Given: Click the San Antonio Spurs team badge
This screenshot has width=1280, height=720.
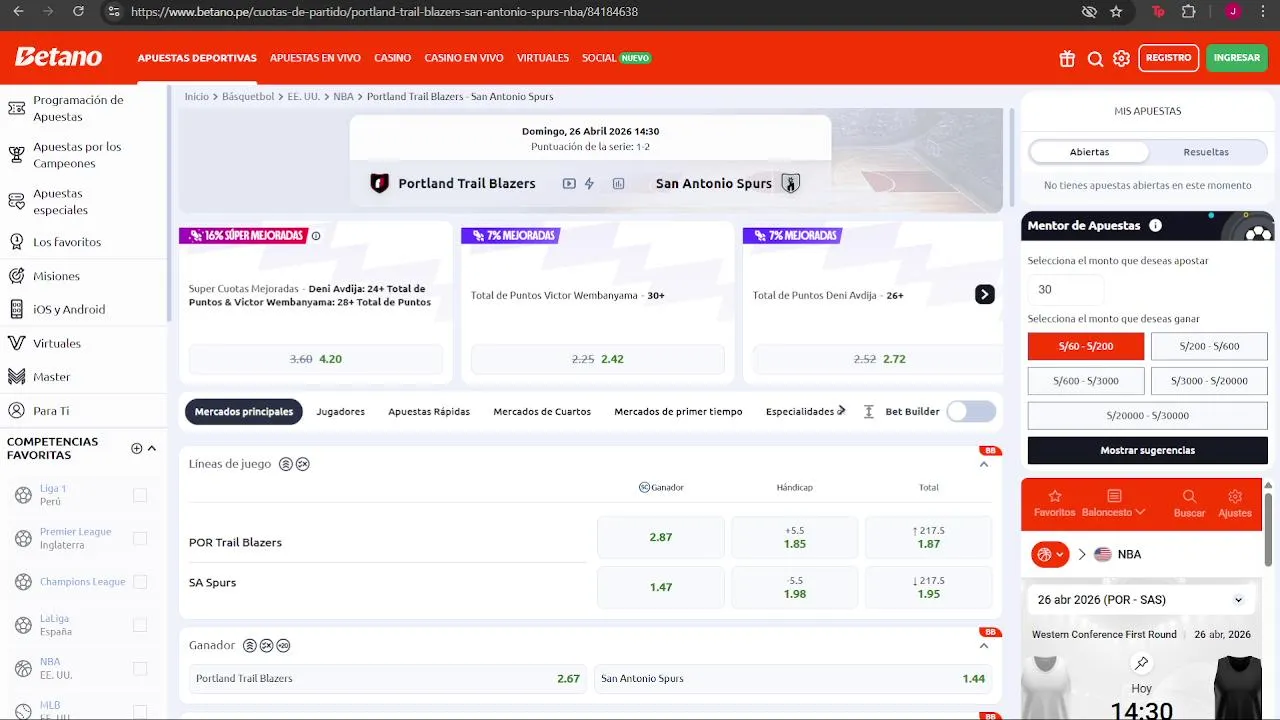Looking at the screenshot, I should 791,183.
